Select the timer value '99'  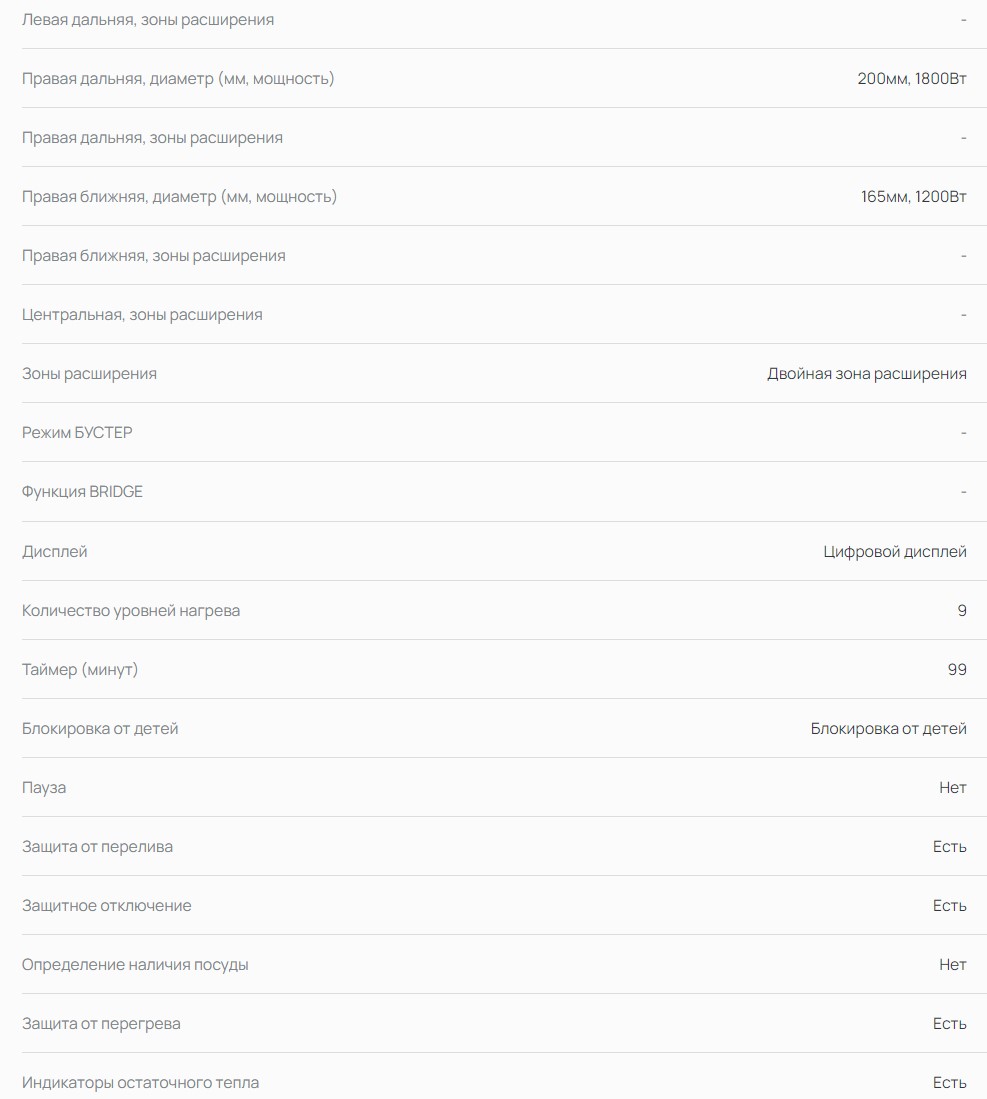point(956,669)
